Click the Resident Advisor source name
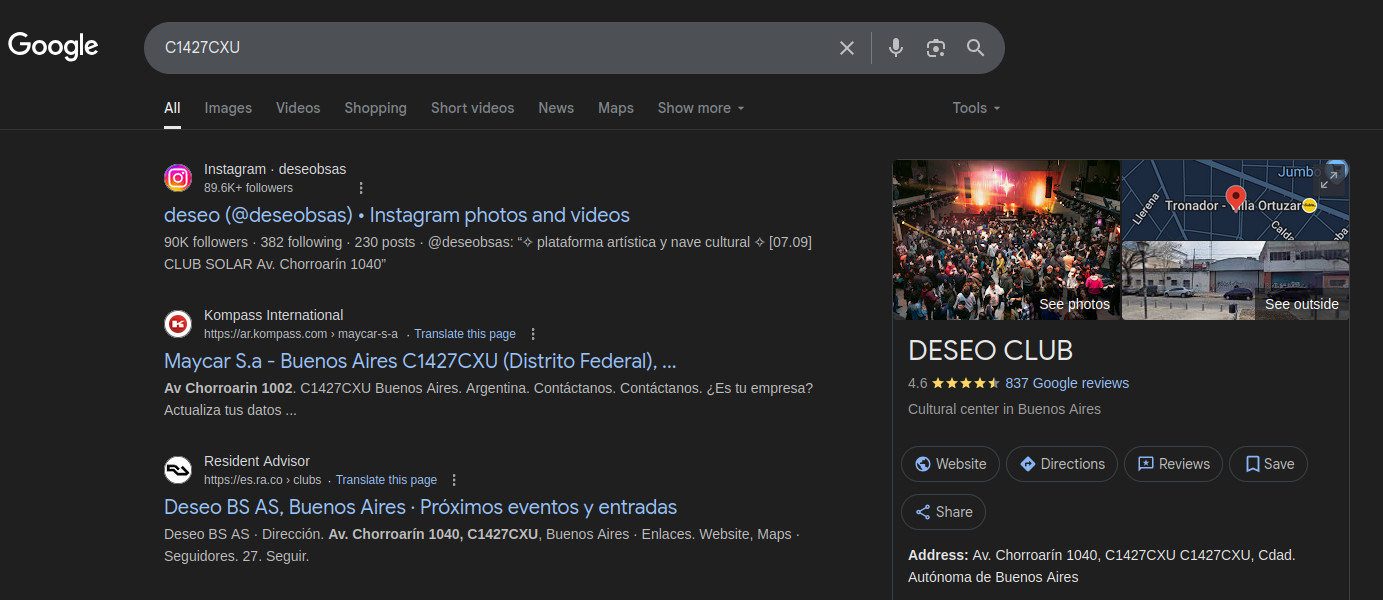The image size is (1383, 600). pyautogui.click(x=257, y=461)
